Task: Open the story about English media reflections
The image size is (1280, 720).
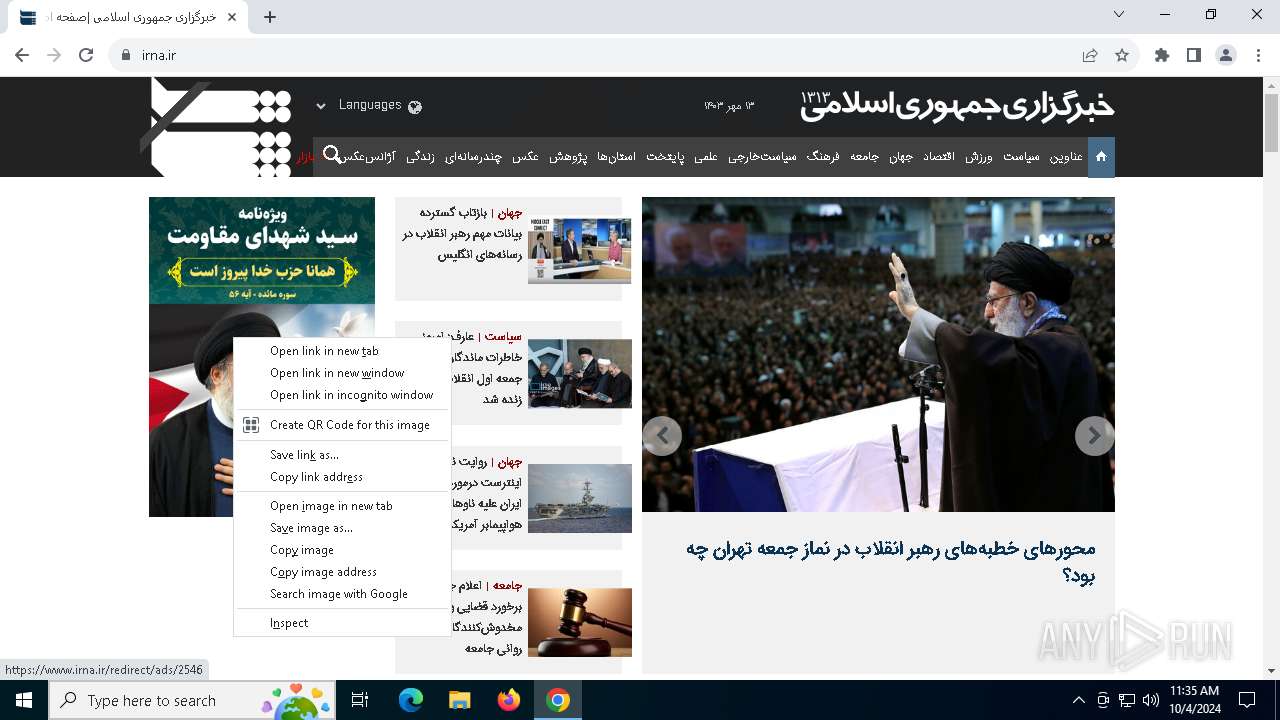Action: [461, 234]
